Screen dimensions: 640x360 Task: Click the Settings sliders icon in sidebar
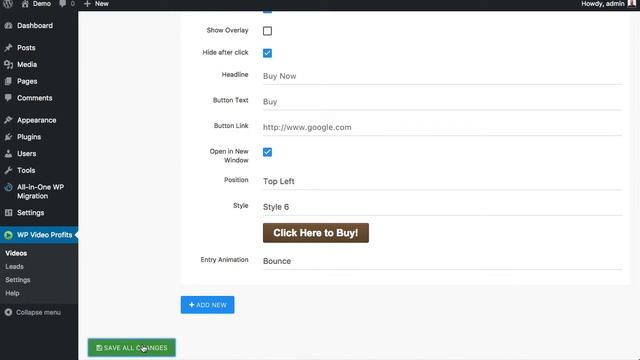[8, 213]
